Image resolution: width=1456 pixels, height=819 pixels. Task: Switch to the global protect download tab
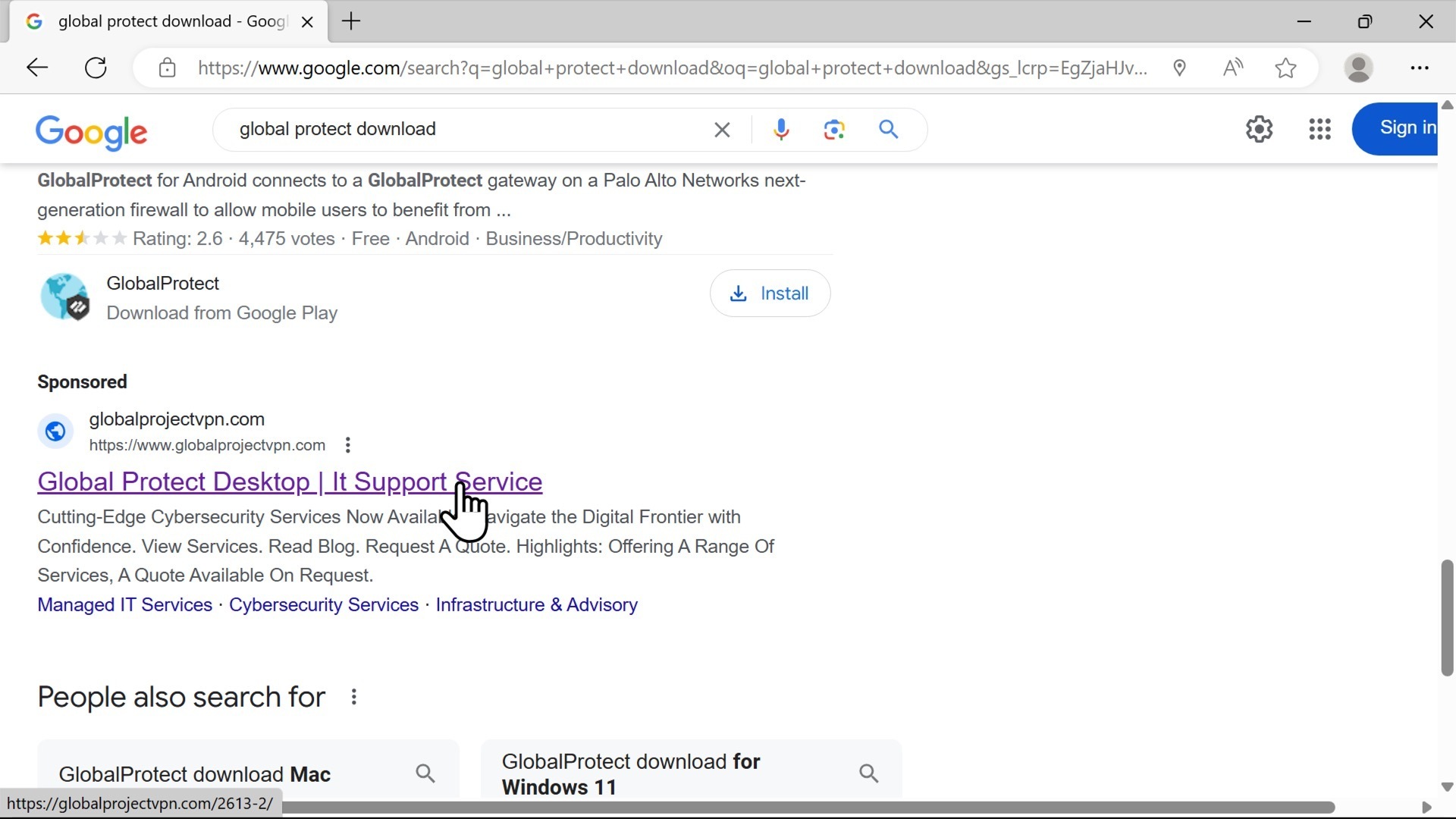point(167,21)
